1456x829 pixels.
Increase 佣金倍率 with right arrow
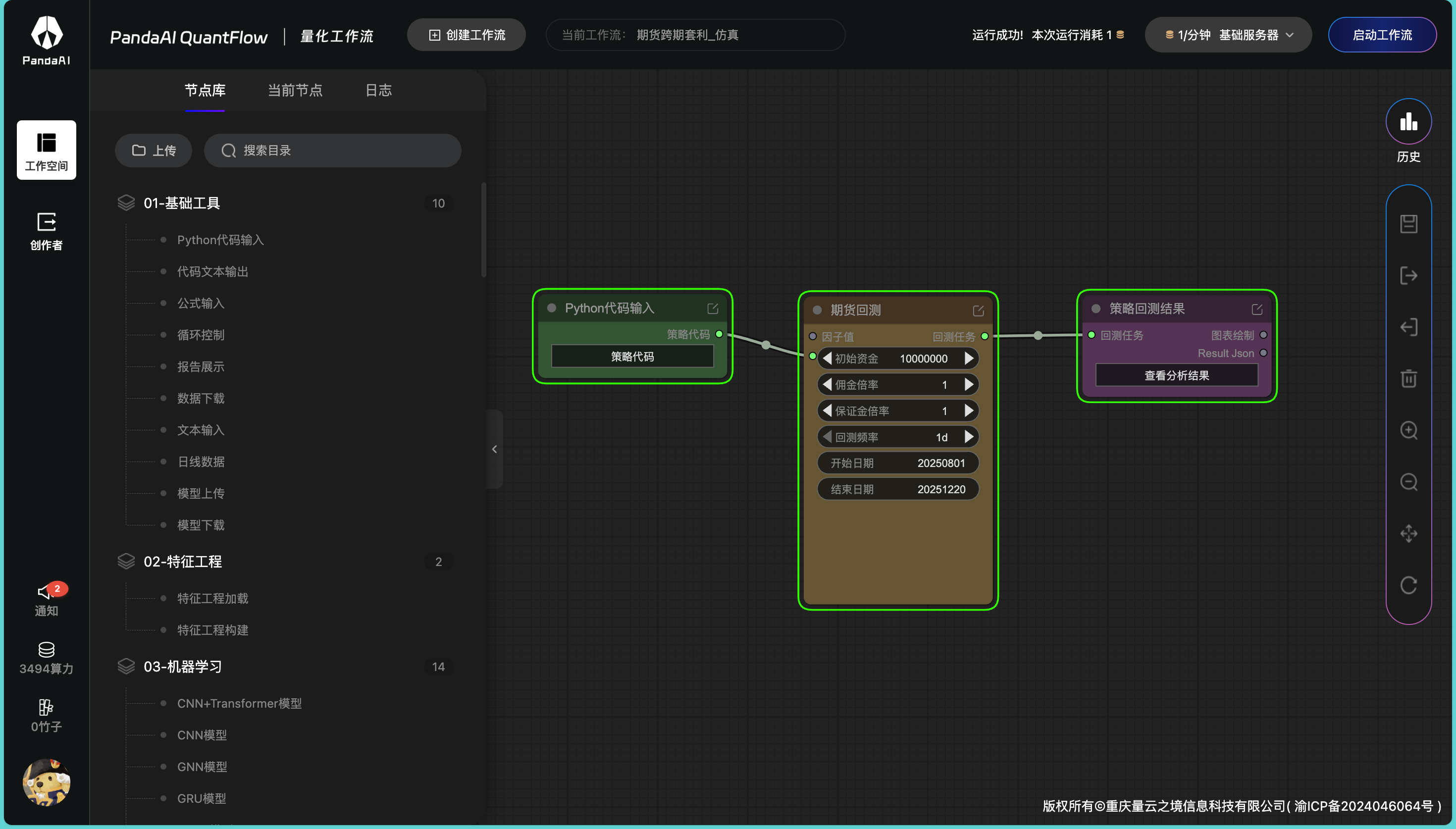click(x=969, y=384)
